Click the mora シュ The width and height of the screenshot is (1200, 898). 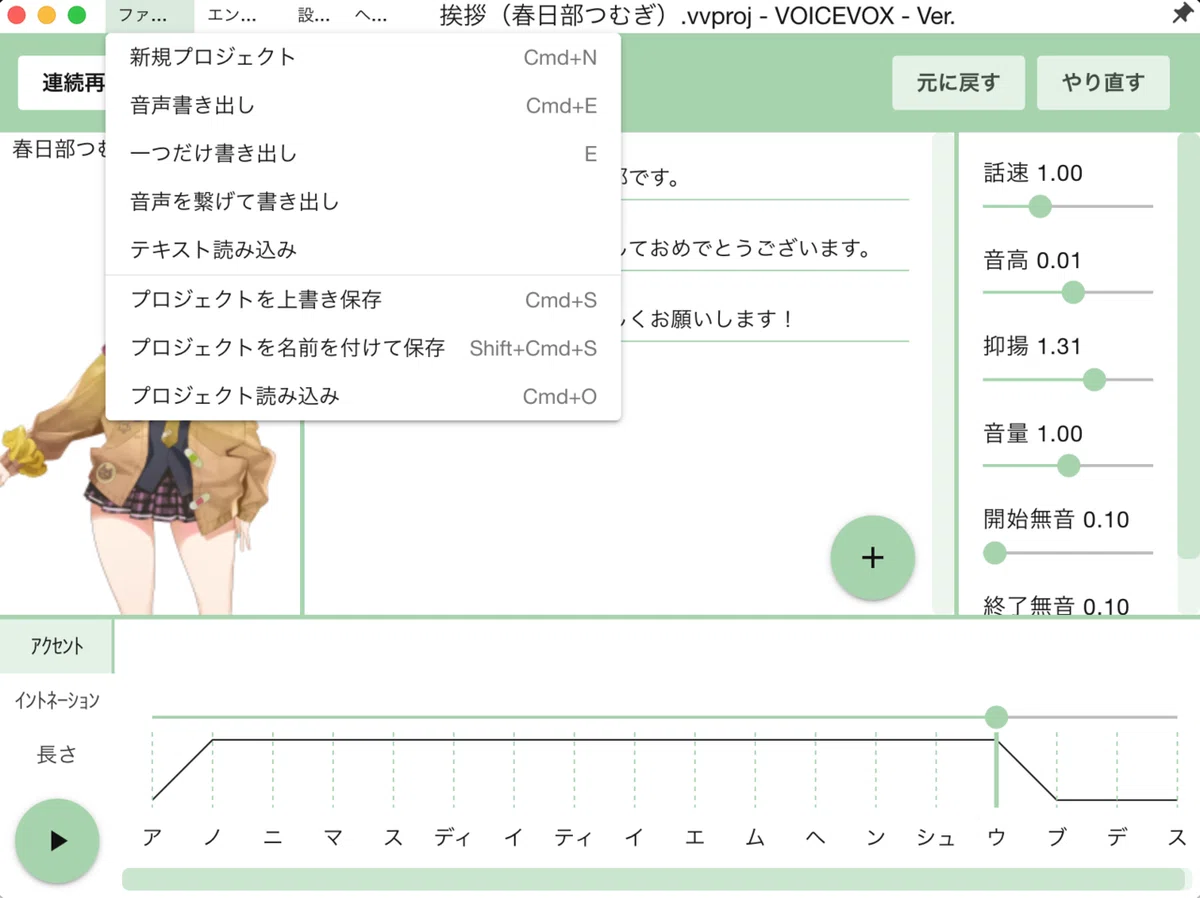[x=936, y=838]
